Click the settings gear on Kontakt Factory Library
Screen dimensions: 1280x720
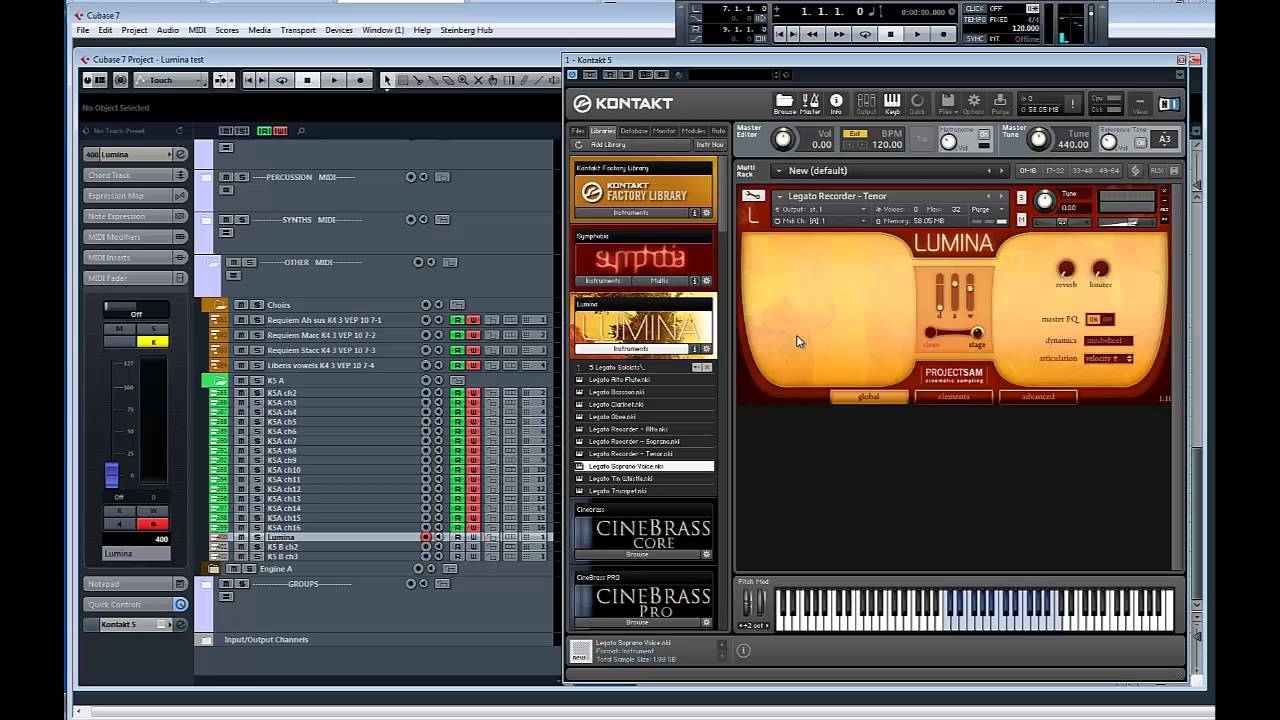coord(706,213)
